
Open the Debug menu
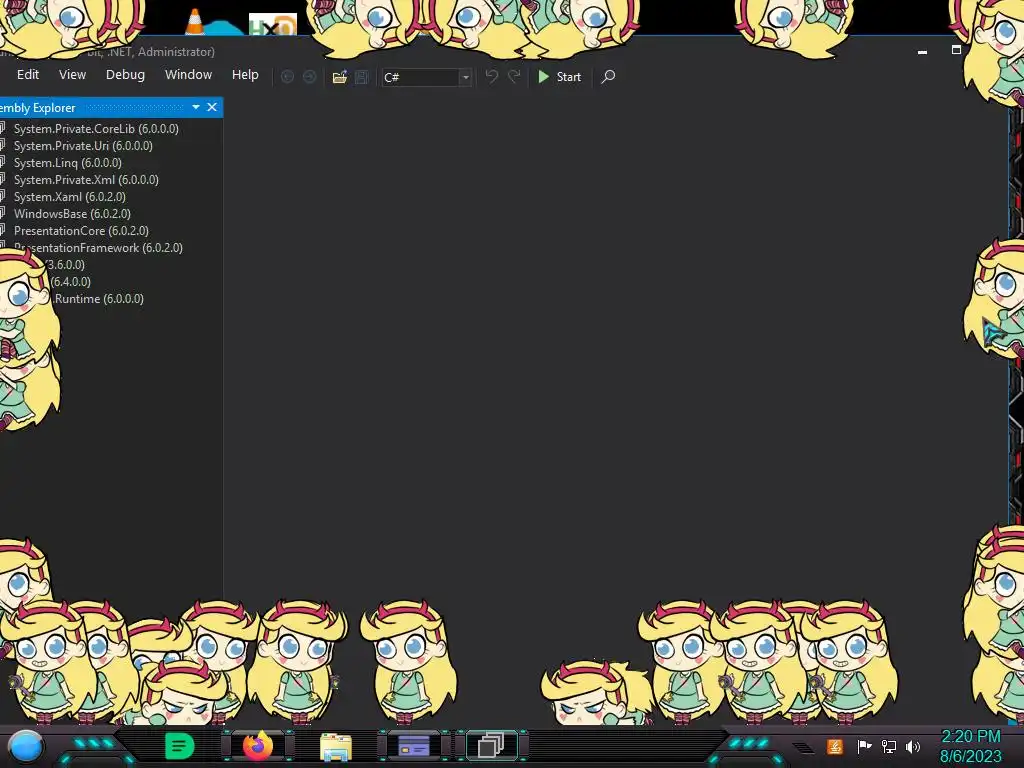[x=125, y=75]
